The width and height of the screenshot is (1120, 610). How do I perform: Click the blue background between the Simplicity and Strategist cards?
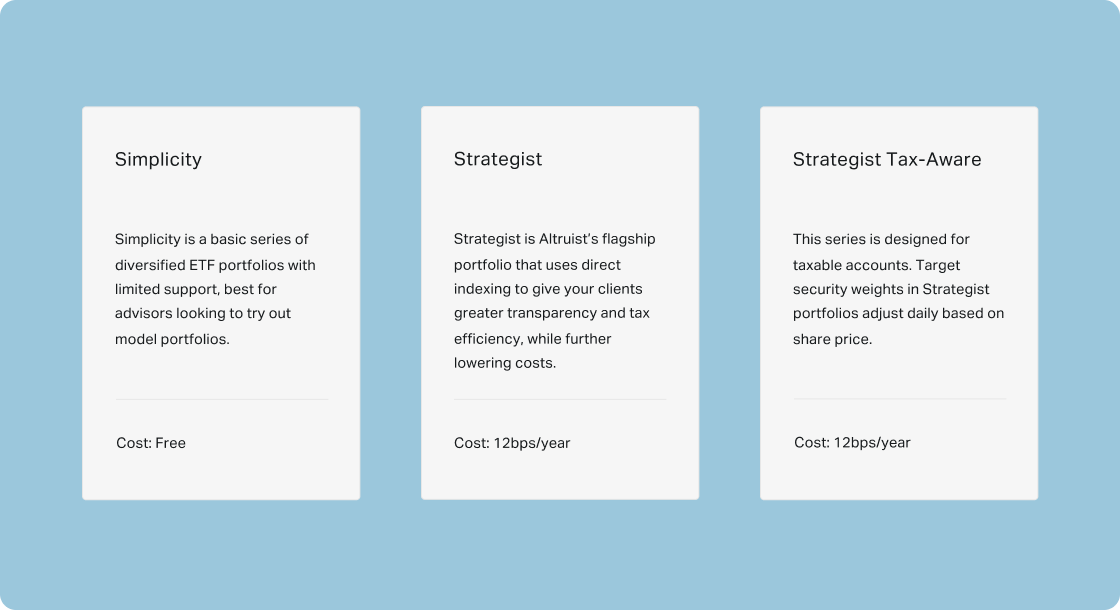click(391, 303)
